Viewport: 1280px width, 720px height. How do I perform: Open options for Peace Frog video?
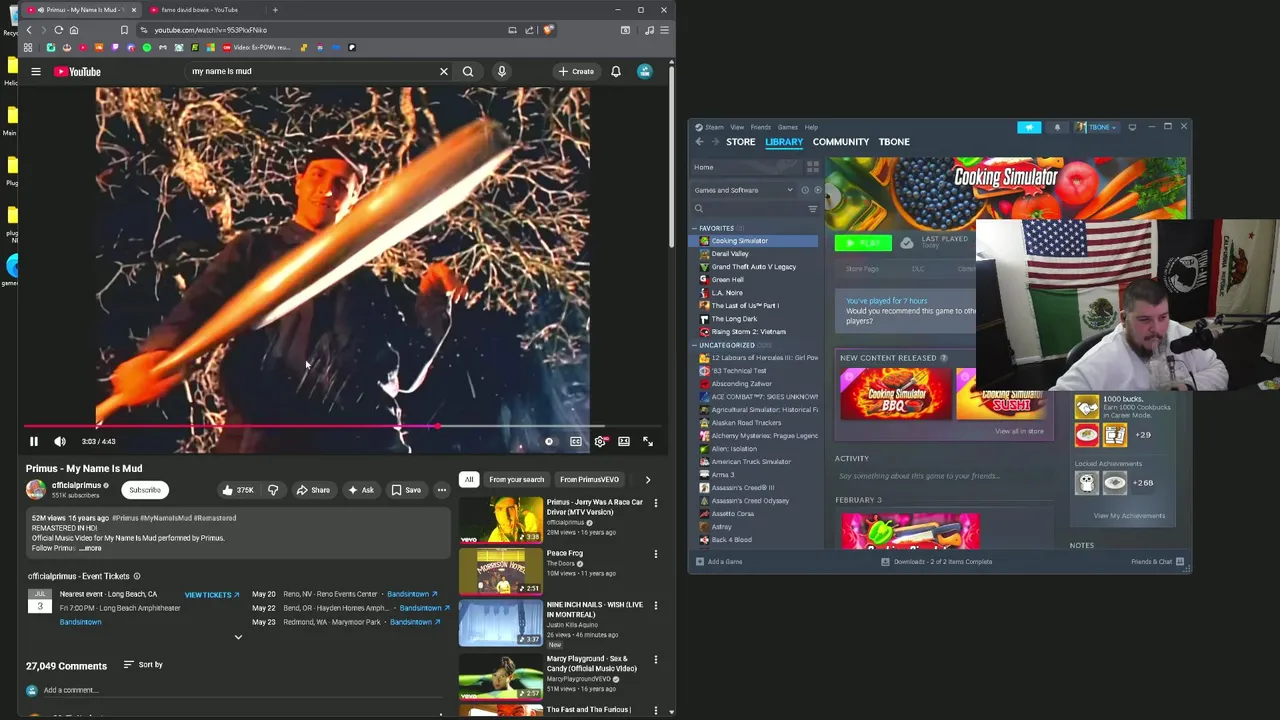pyautogui.click(x=656, y=554)
